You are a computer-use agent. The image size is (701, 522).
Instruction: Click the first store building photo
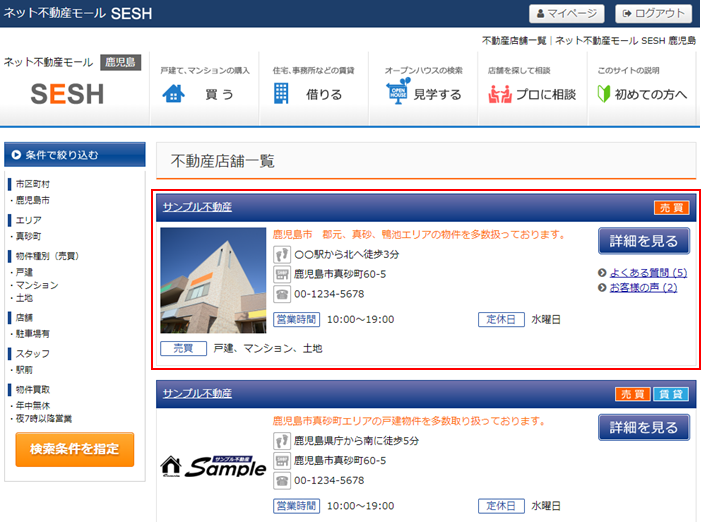(213, 281)
